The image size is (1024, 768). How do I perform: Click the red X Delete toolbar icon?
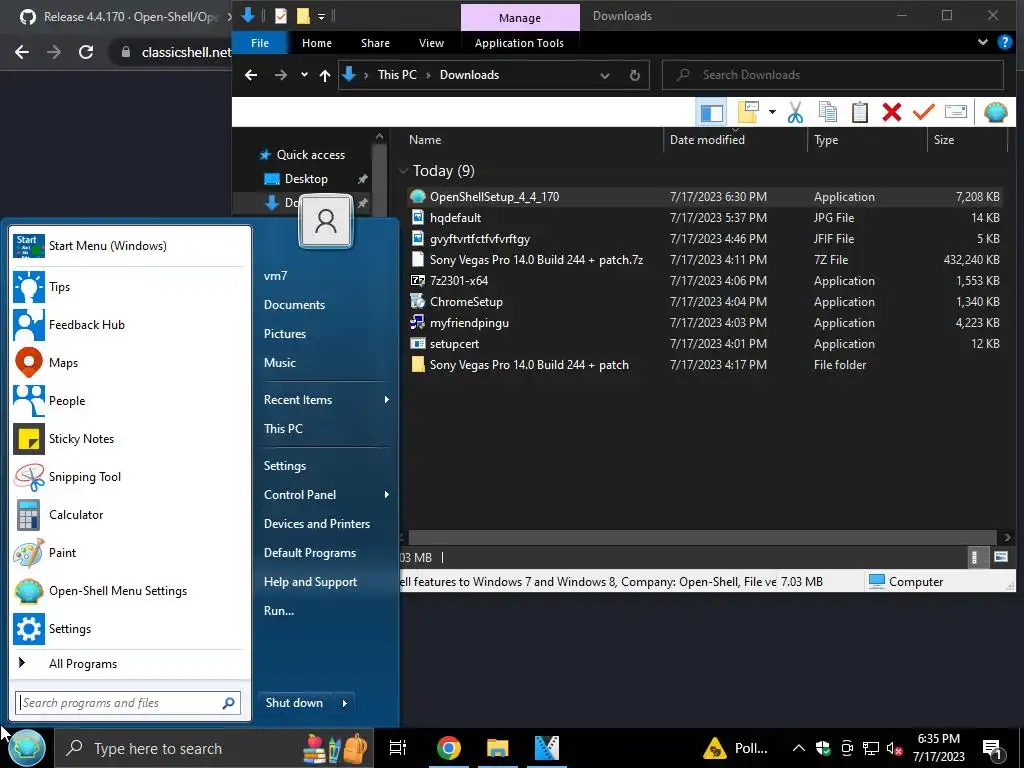tap(891, 112)
